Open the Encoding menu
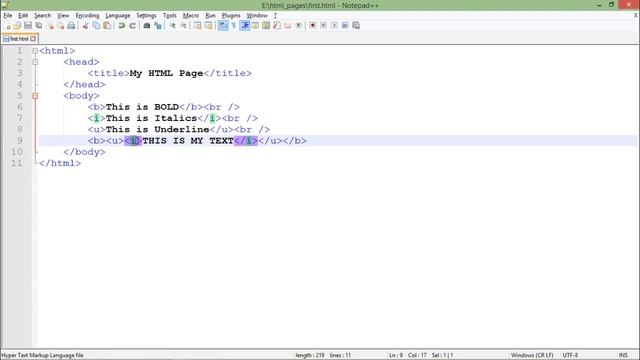640x360 pixels. 87,16
